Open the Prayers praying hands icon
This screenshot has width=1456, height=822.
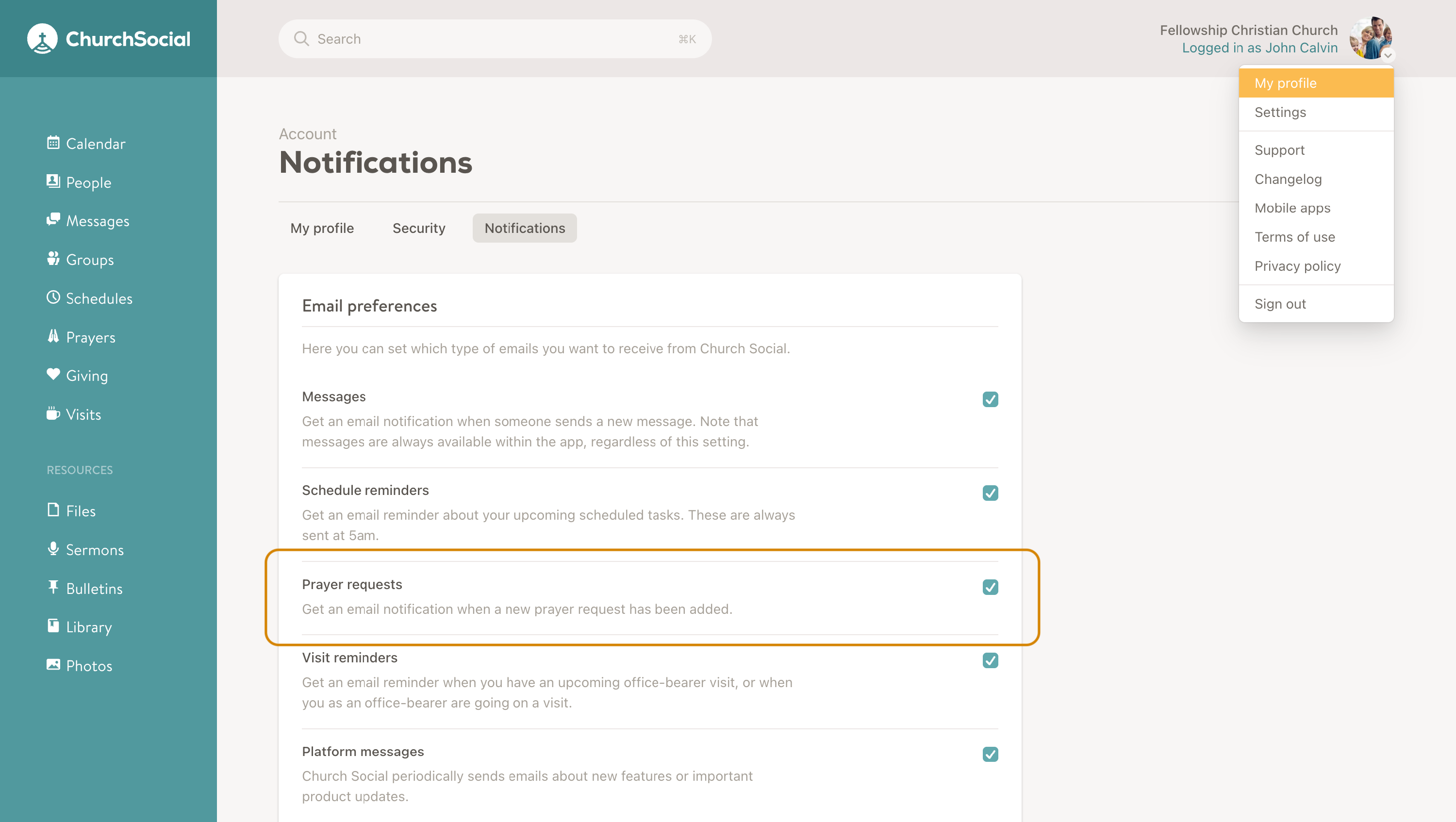click(53, 336)
